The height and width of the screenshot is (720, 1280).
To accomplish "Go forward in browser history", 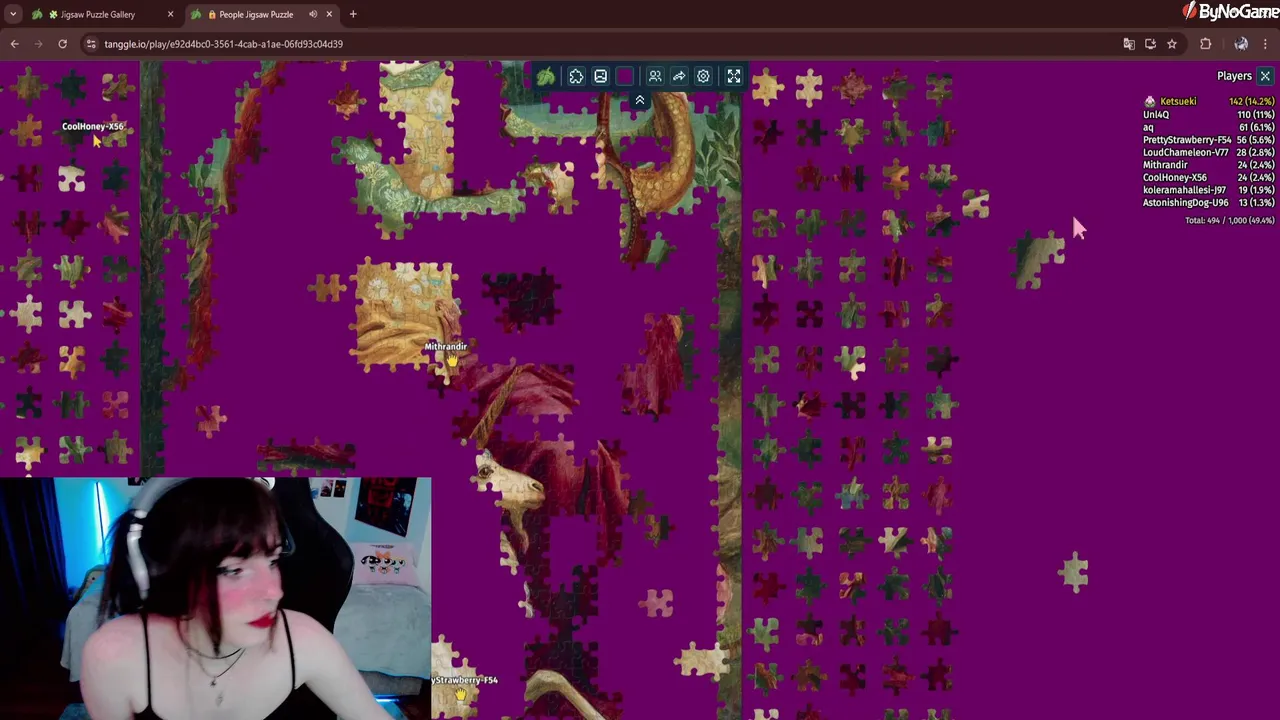I will (38, 44).
